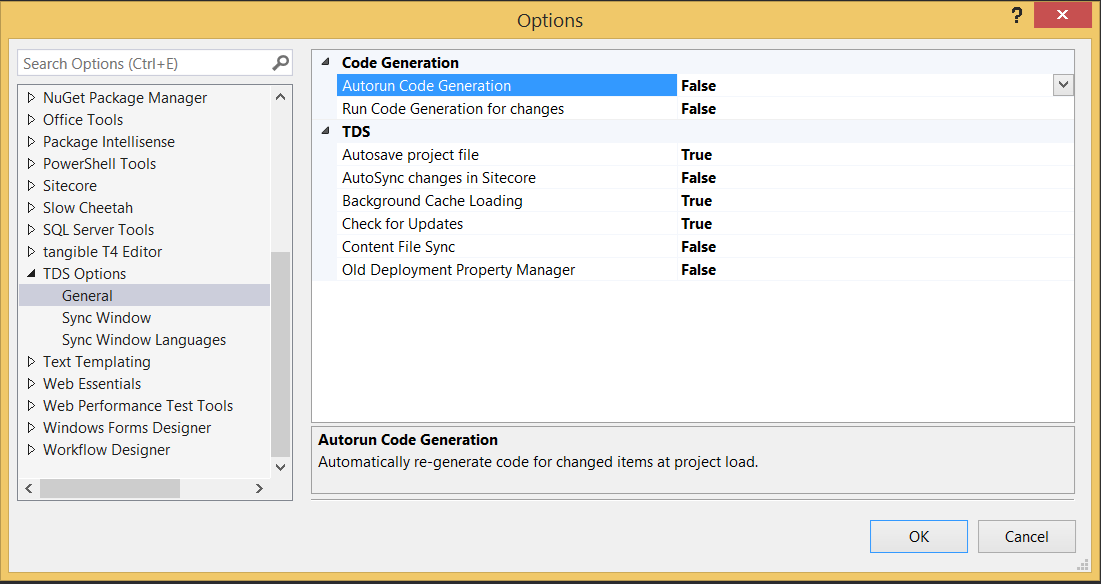Viewport: 1101px width, 584px height.
Task: Select the Content File Sync property
Action: tap(398, 247)
